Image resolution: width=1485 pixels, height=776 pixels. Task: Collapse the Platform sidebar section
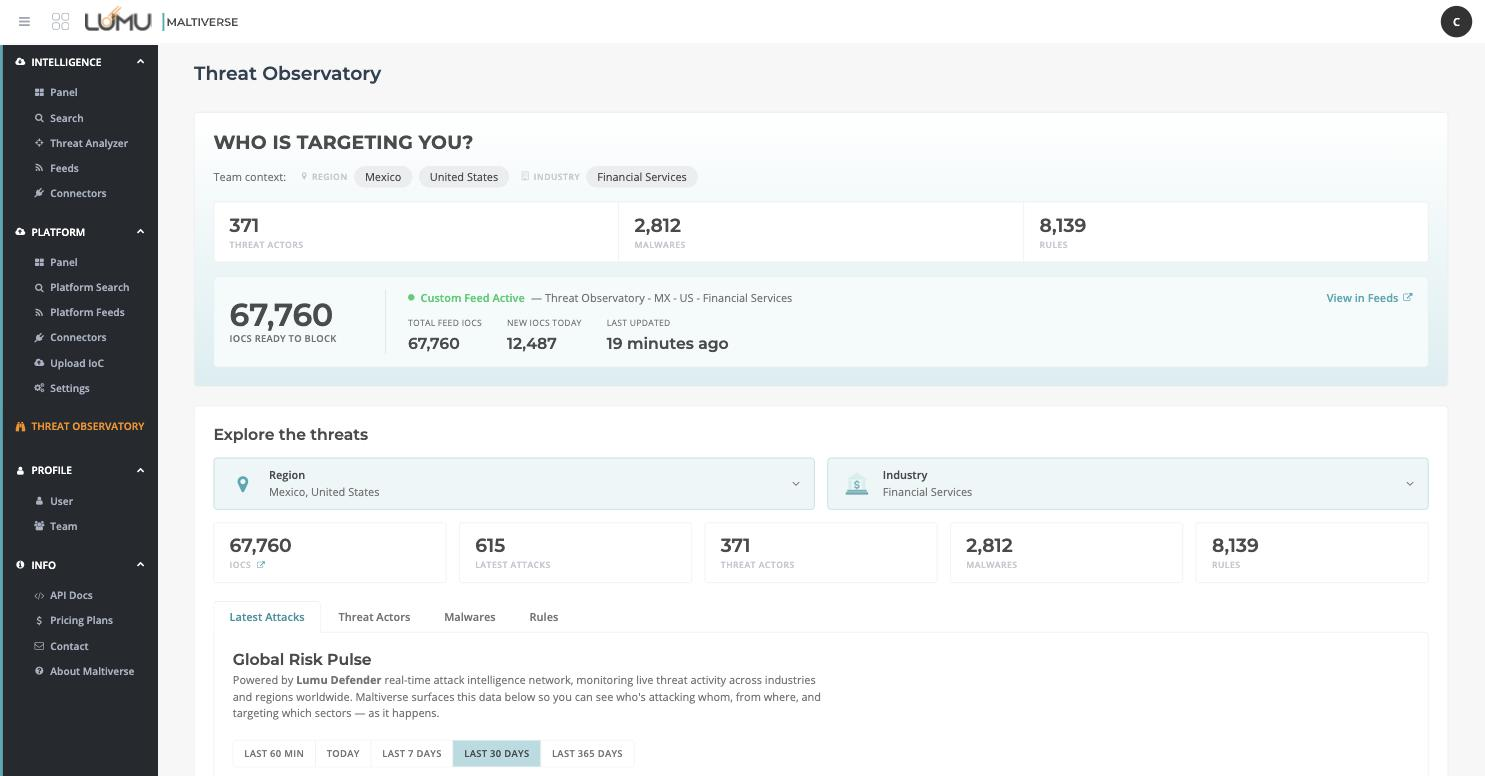point(140,232)
